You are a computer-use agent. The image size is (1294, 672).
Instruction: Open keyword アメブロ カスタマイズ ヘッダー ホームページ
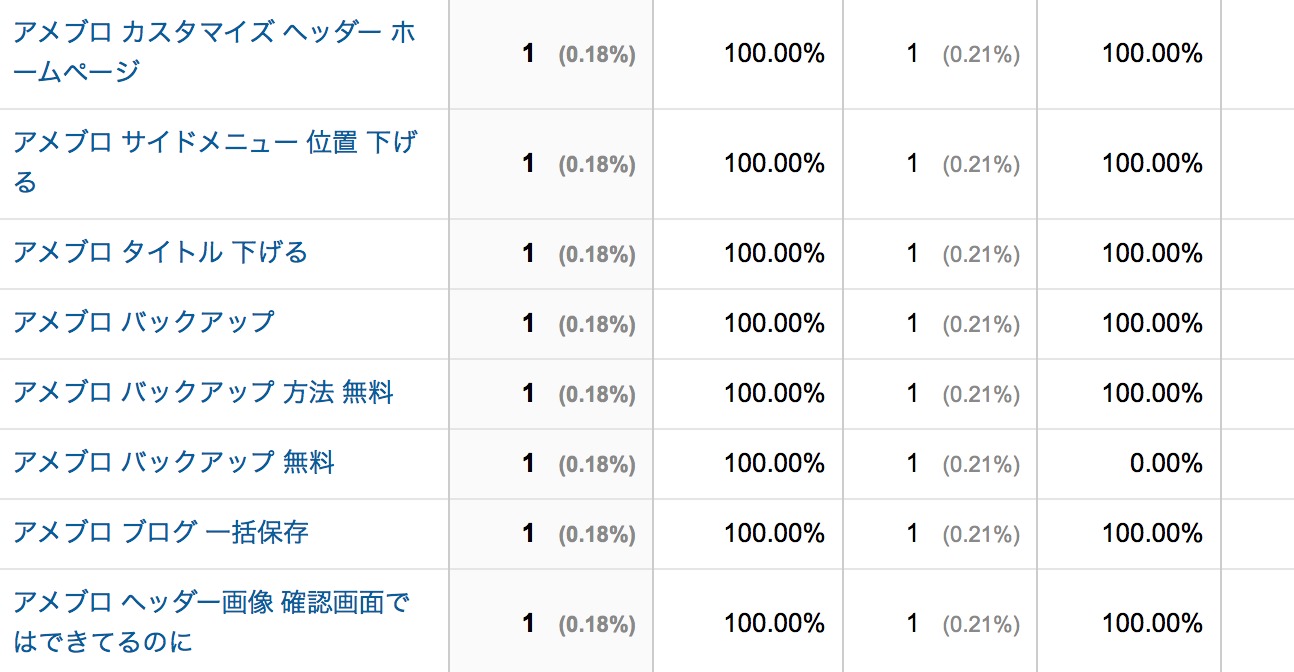point(214,52)
